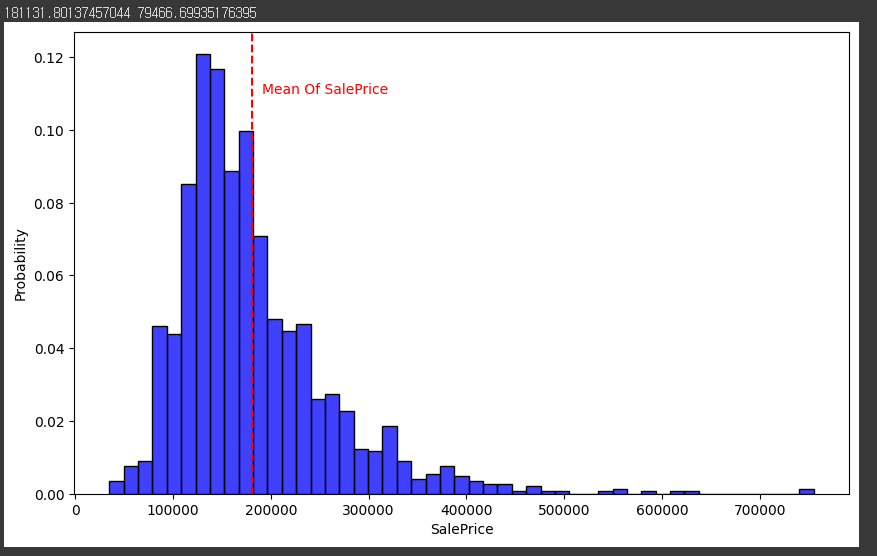
Task: Click the 'Probability' y-axis label
Action: (21, 265)
